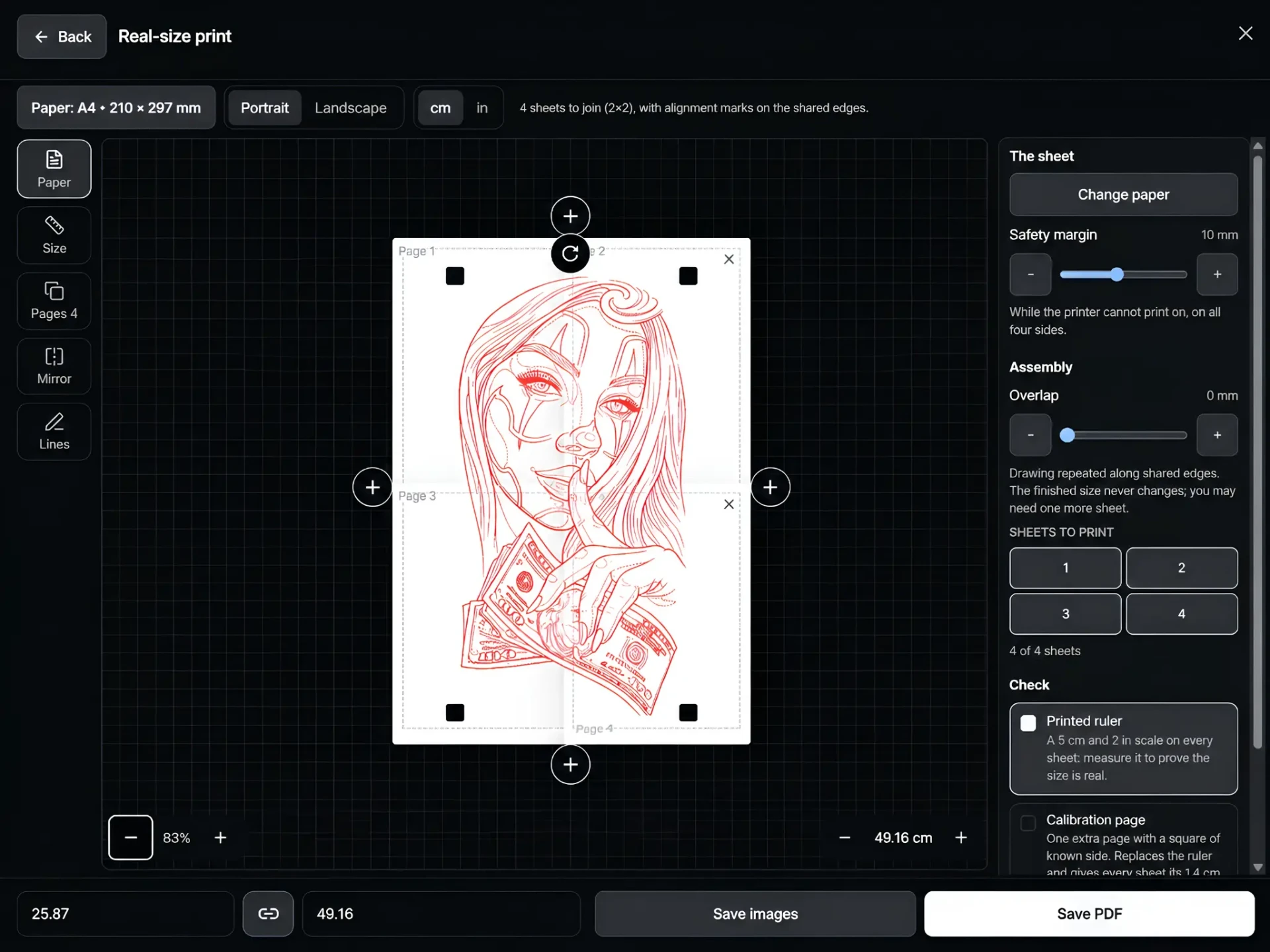Viewport: 1270px width, 952px height.
Task: Click the 49.16 cm size readout
Action: (903, 838)
